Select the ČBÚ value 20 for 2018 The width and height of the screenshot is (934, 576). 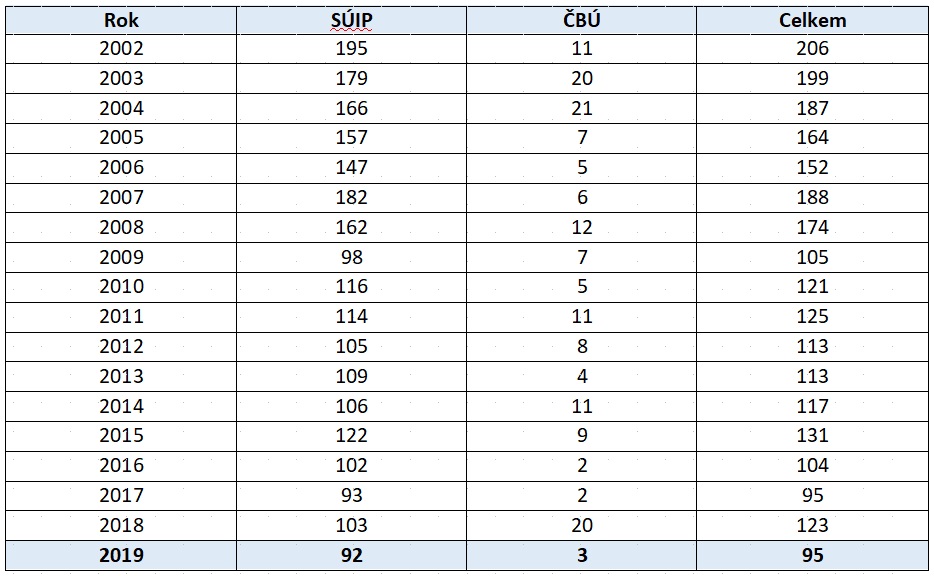(x=582, y=525)
